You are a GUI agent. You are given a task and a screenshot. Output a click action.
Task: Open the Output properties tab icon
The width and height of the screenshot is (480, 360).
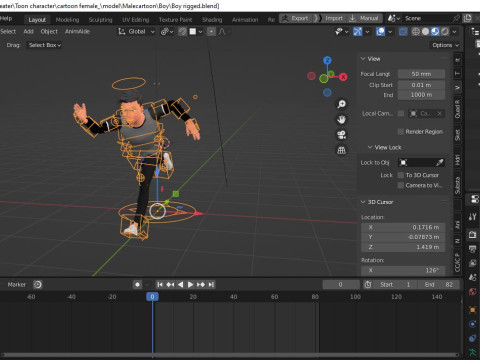[x=473, y=249]
